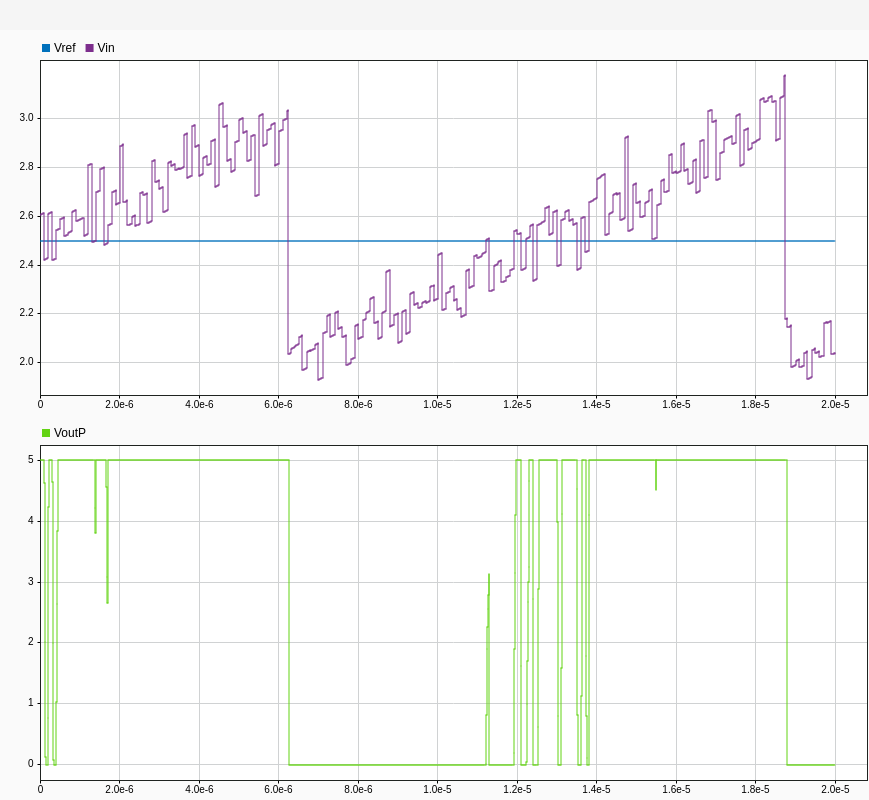Click the 2.0e-5 x-axis tick on bottom plot
The height and width of the screenshot is (800, 869).
click(835, 789)
